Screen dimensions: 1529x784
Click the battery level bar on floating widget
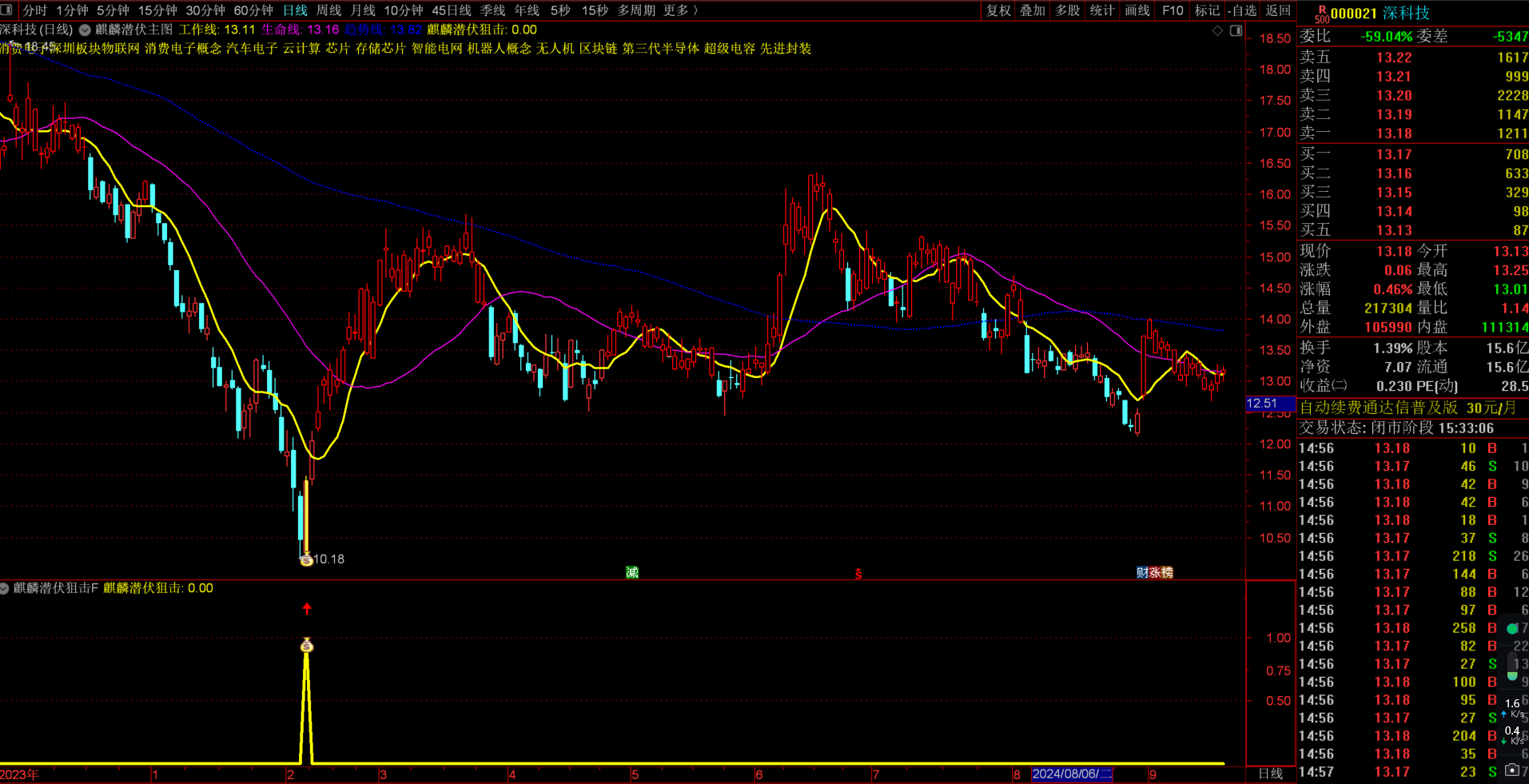(1512, 666)
